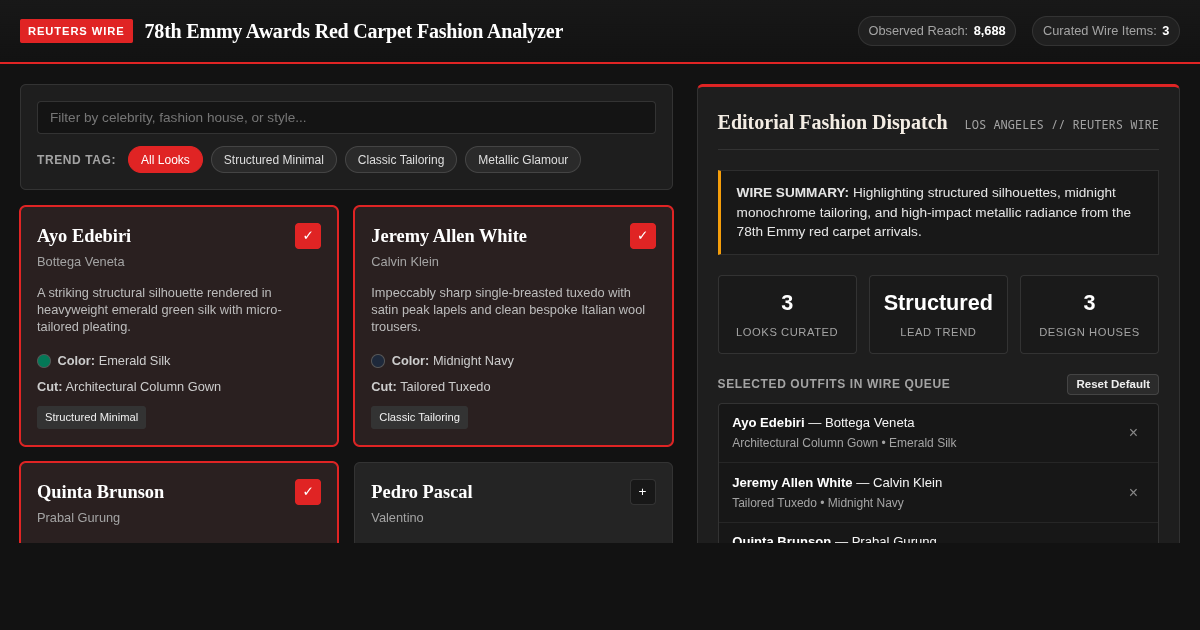Click the Observed Reach 8,688 pill
1200x630 pixels.
pos(937,31)
